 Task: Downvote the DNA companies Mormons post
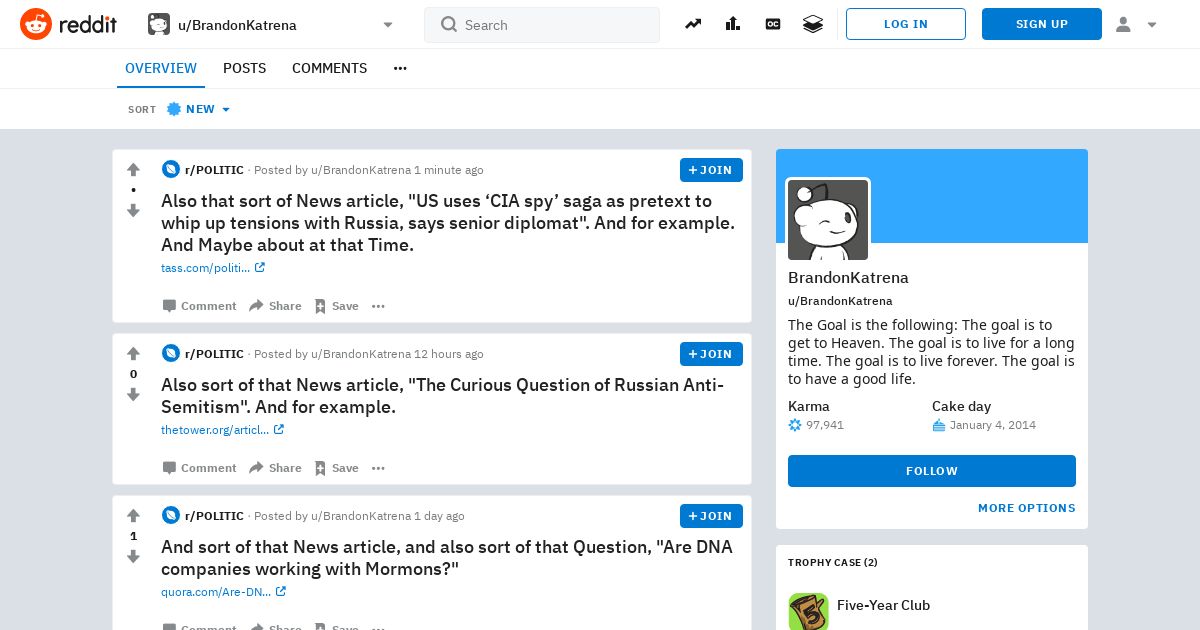(133, 556)
